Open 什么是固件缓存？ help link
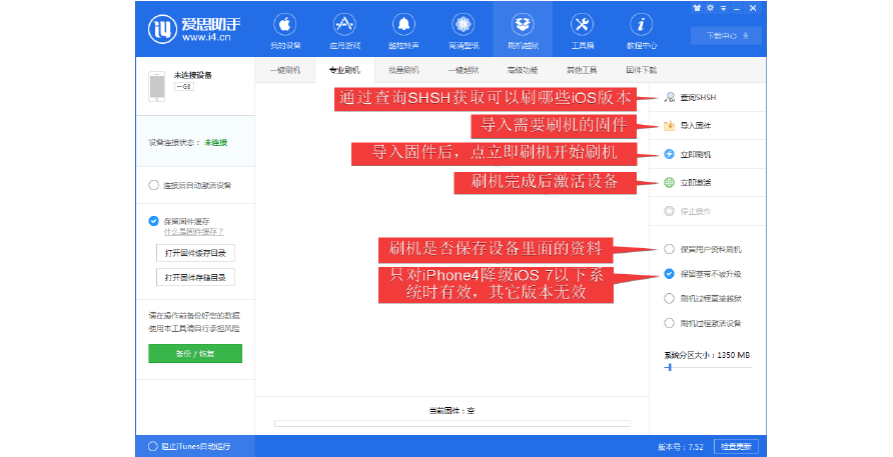 pyautogui.click(x=194, y=232)
